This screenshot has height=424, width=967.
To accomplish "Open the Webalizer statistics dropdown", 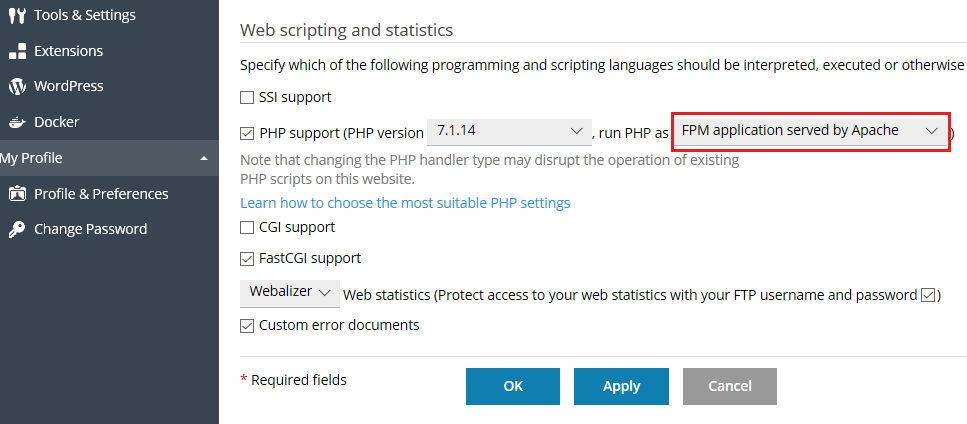I will [289, 293].
